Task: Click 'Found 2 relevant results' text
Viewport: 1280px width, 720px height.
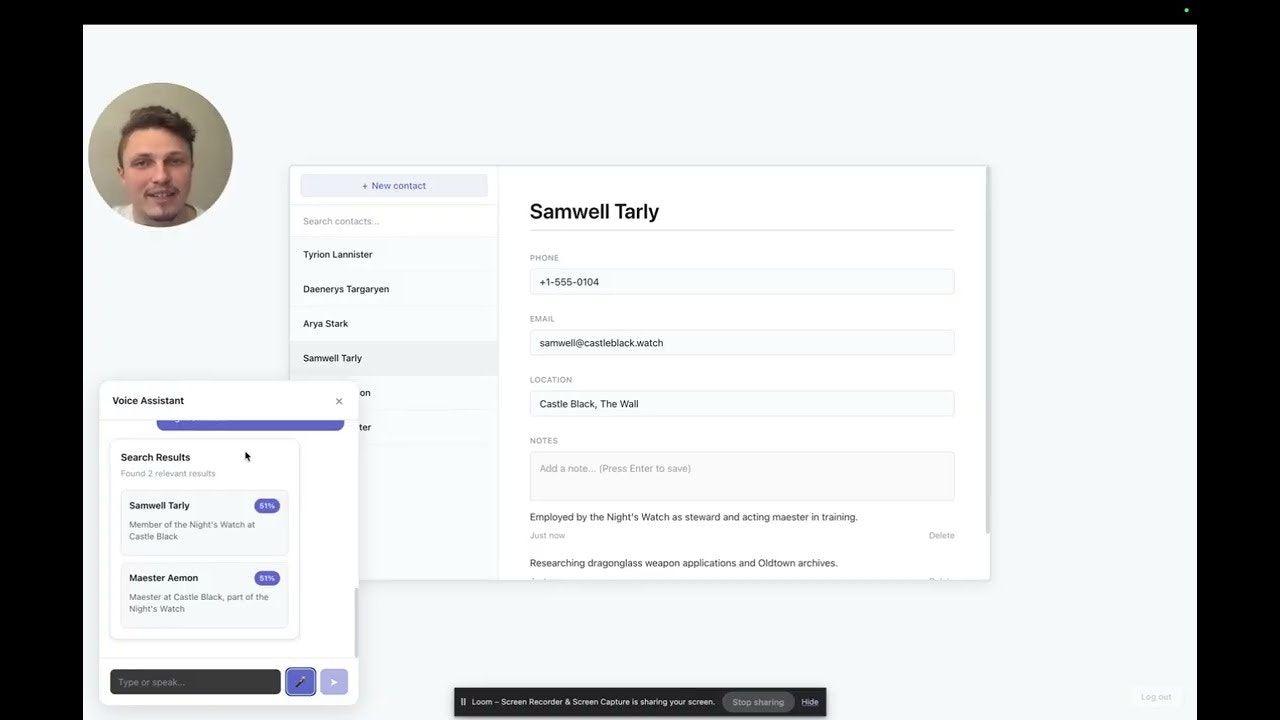Action: [168, 474]
